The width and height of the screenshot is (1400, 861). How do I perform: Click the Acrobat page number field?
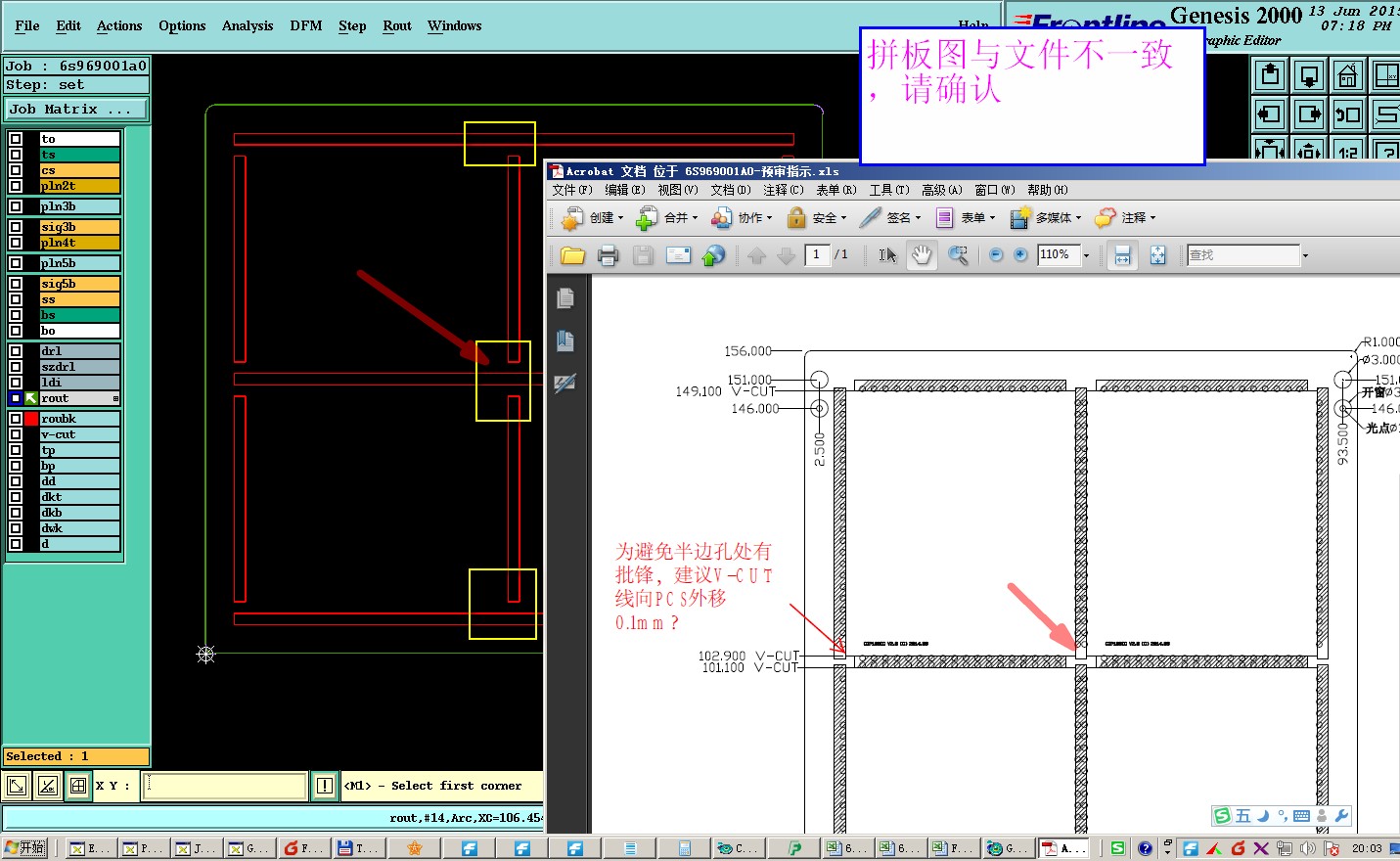click(816, 254)
